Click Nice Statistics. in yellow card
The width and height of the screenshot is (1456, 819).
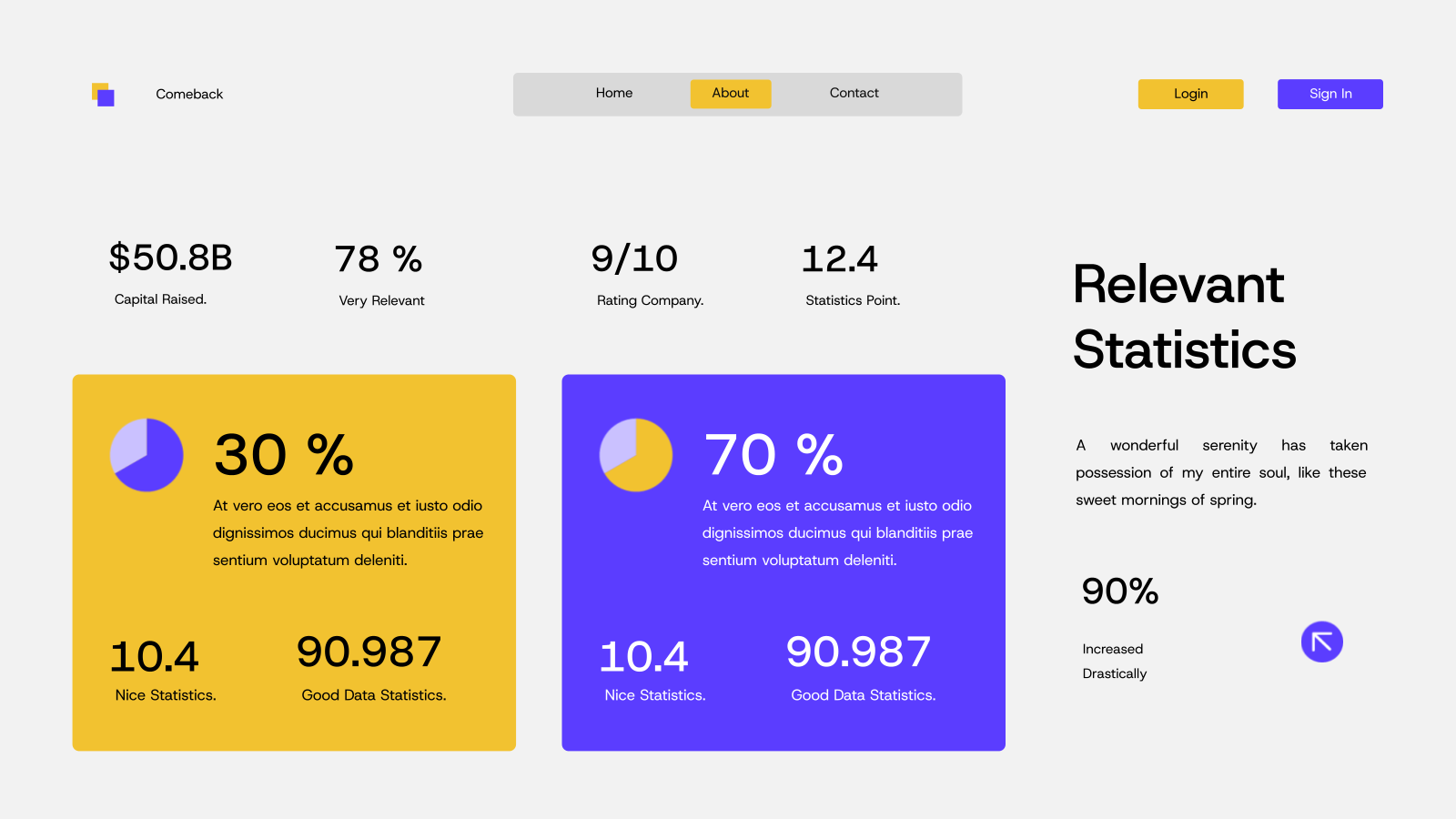[166, 696]
